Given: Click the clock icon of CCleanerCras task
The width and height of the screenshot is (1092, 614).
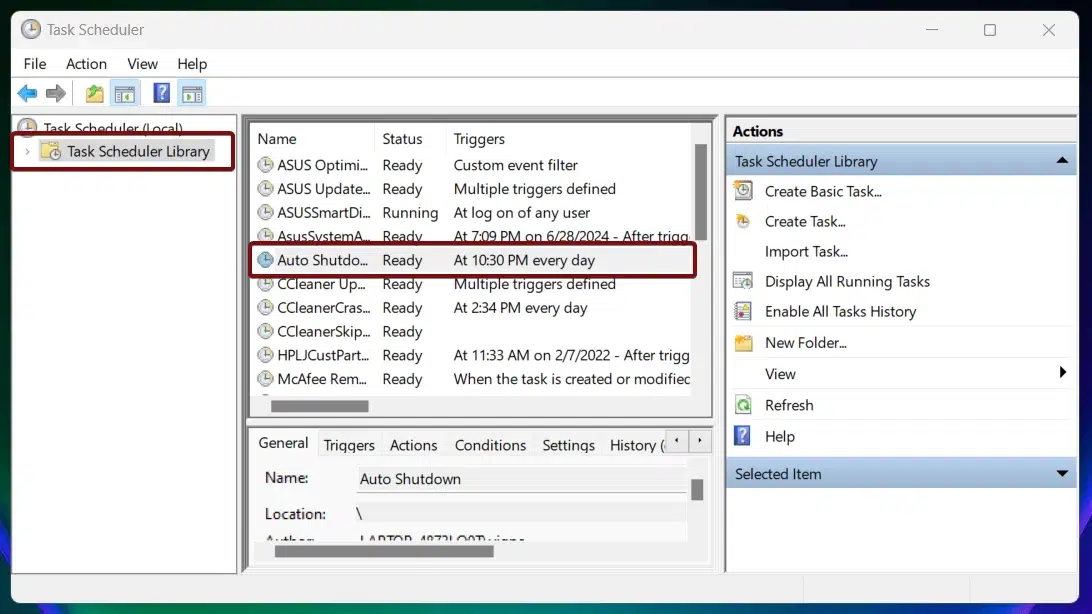Looking at the screenshot, I should click(265, 308).
